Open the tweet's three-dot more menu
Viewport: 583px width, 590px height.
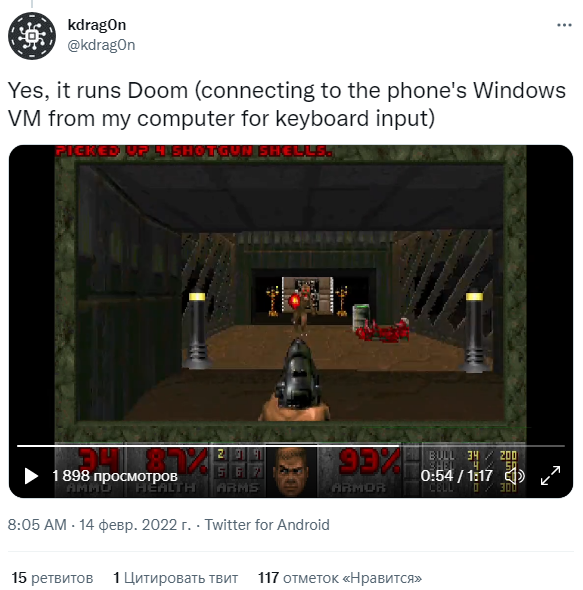click(x=564, y=25)
